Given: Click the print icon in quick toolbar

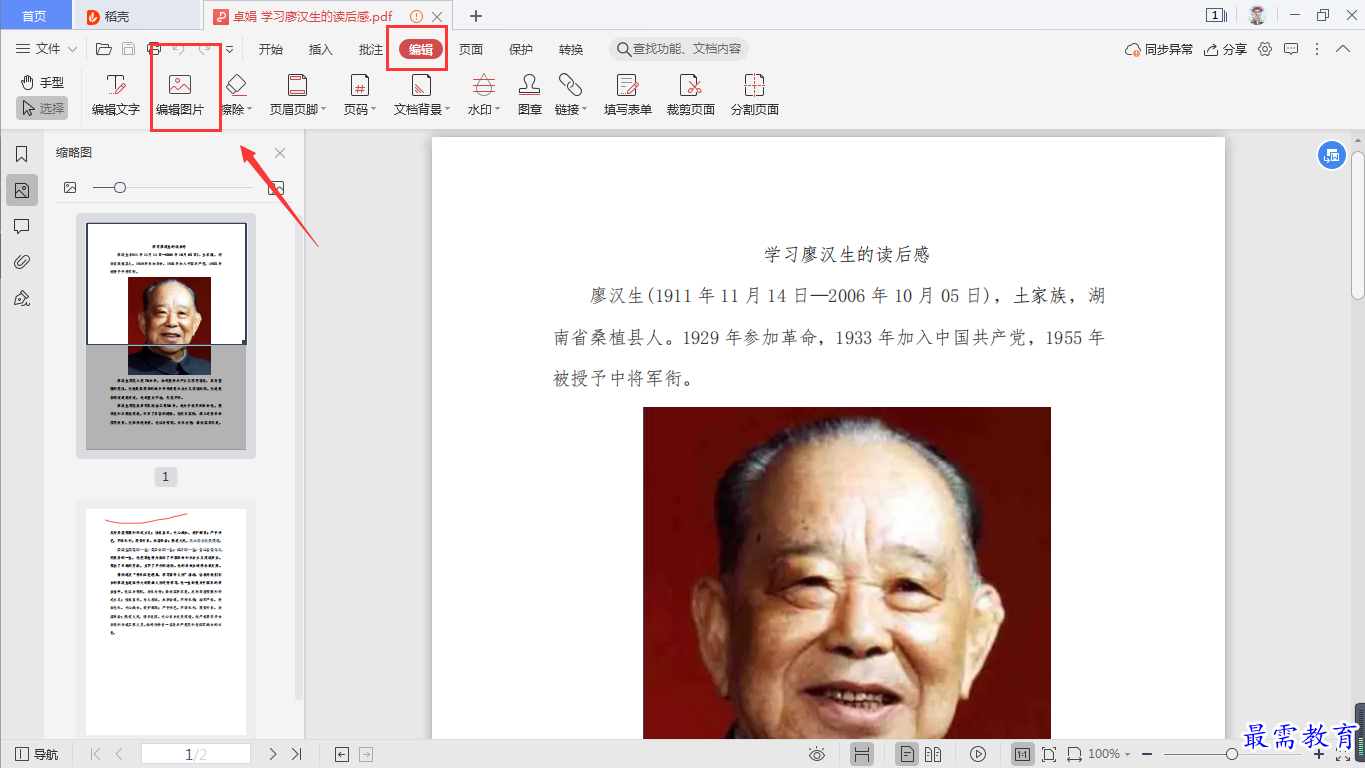Looking at the screenshot, I should [154, 49].
